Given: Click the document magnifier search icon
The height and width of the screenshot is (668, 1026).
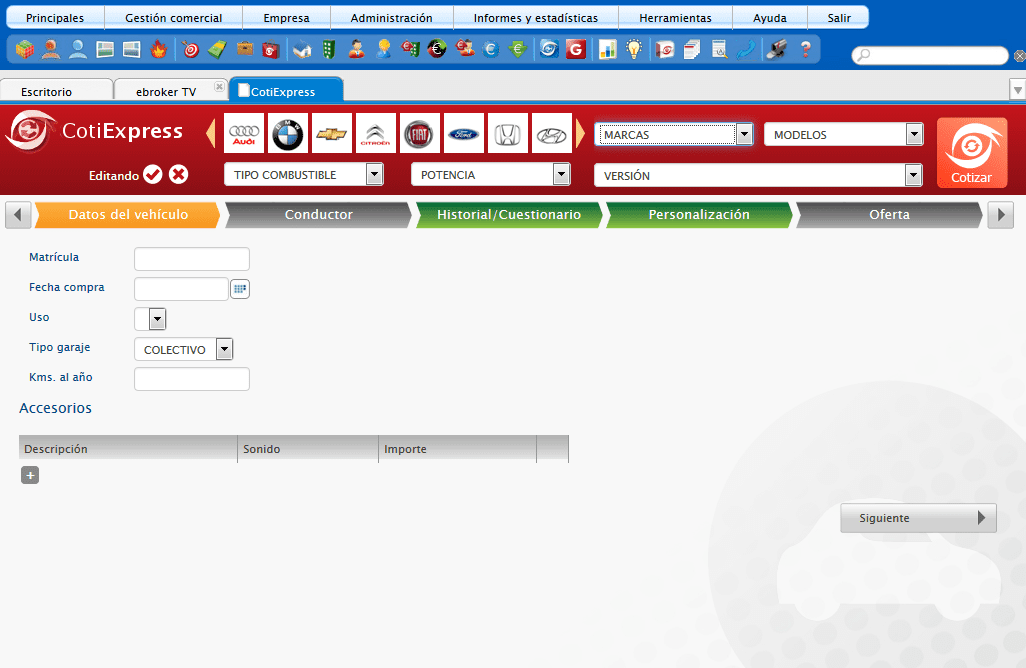Looking at the screenshot, I should click(x=719, y=49).
